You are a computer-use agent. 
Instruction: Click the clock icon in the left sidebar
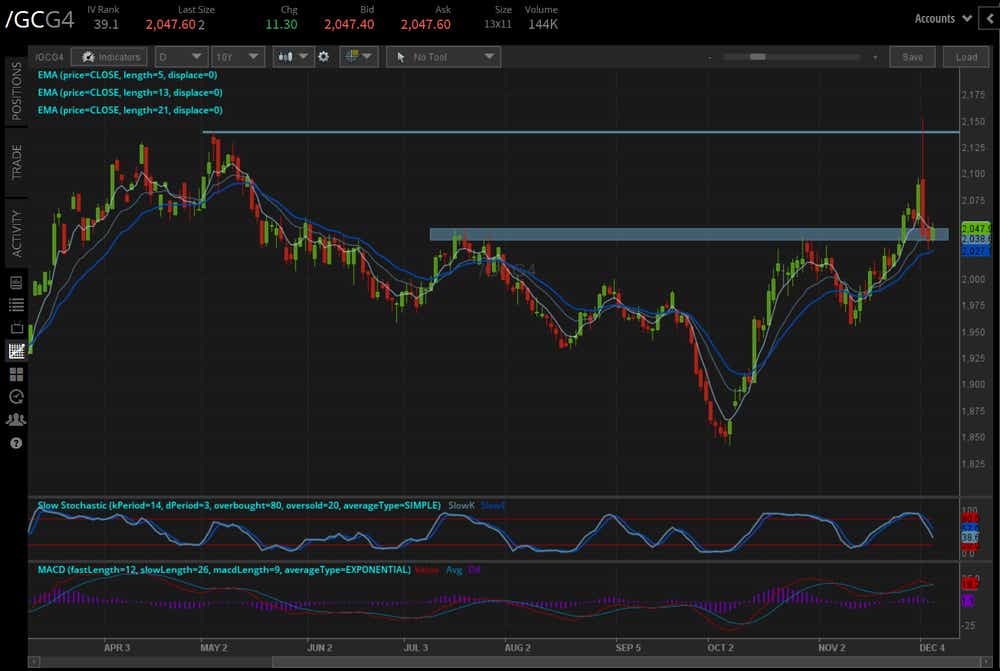pyautogui.click(x=15, y=397)
